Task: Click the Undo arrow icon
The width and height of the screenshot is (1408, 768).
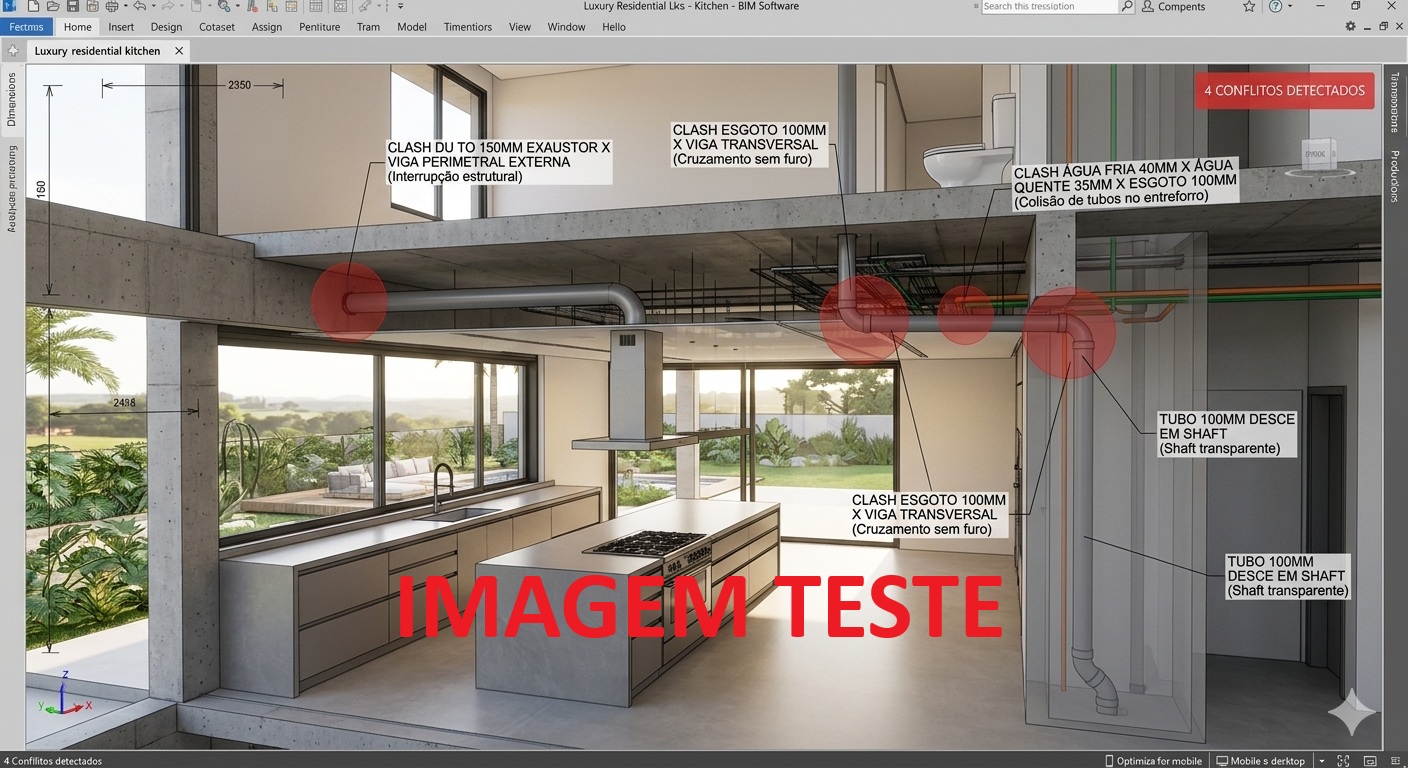Action: (141, 7)
